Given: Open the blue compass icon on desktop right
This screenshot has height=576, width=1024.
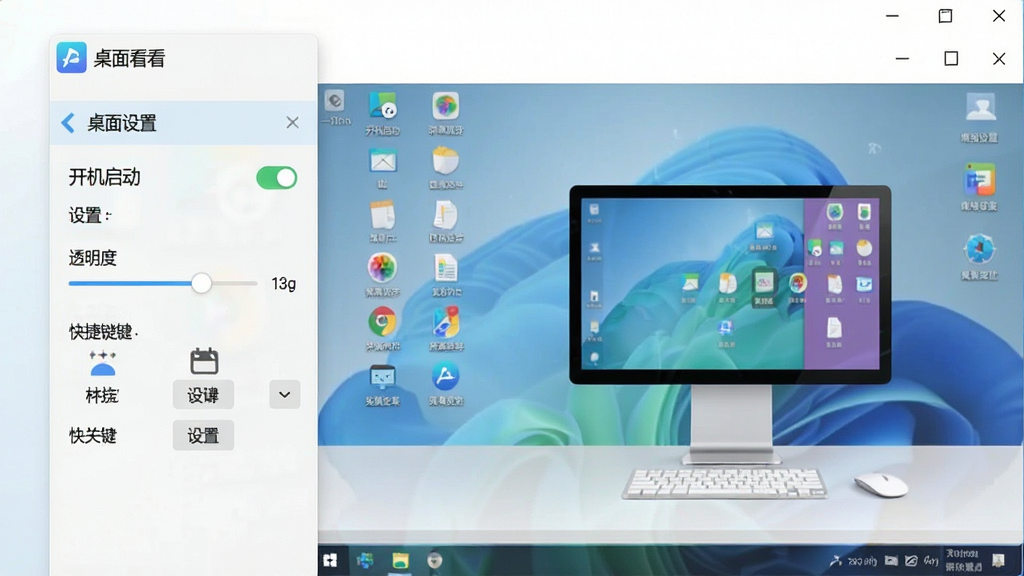Looking at the screenshot, I should (x=980, y=249).
